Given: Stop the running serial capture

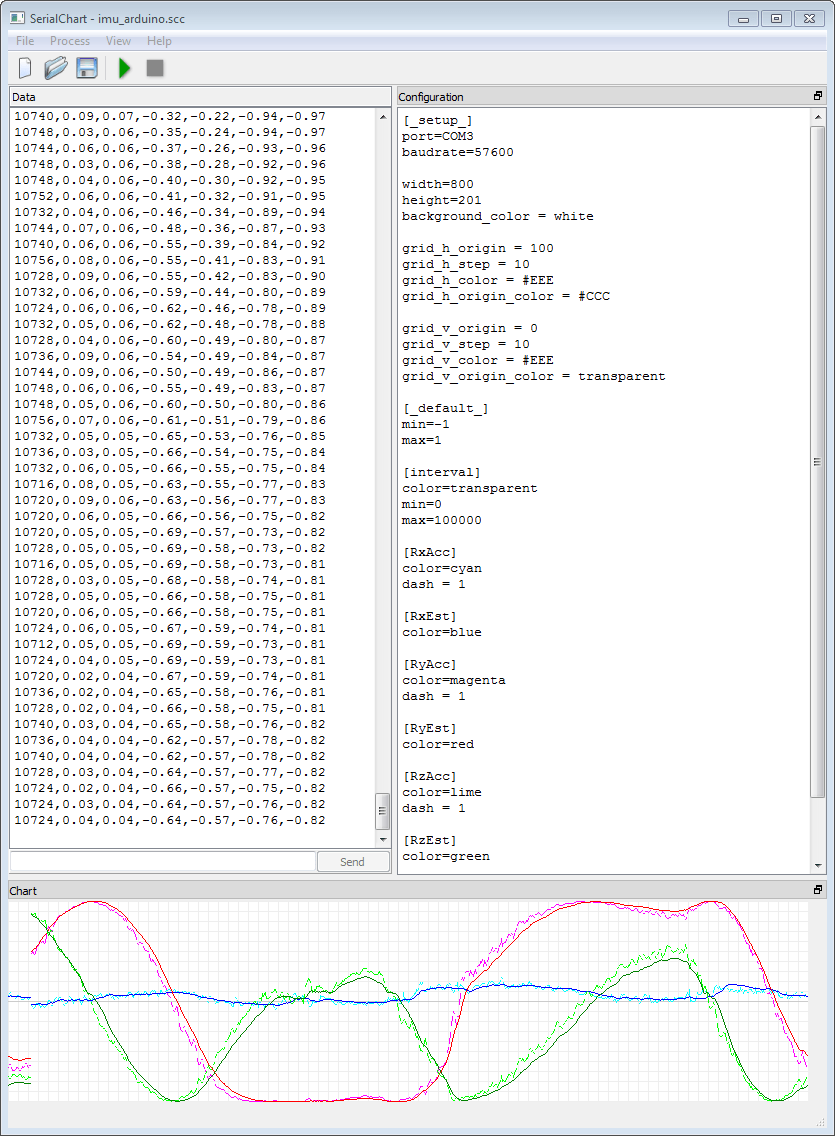Looking at the screenshot, I should [153, 67].
